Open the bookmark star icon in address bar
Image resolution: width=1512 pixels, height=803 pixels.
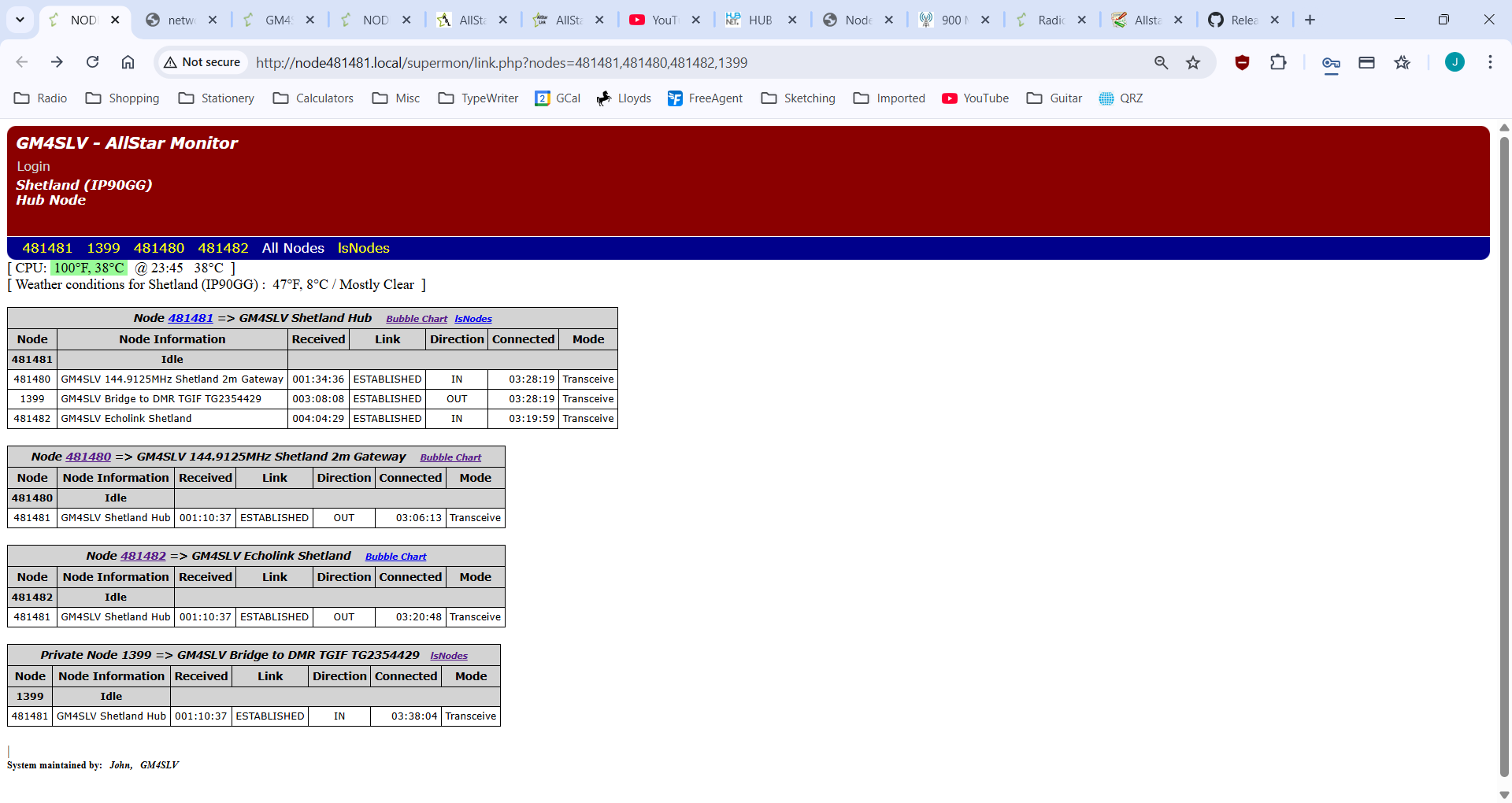pos(1194,62)
